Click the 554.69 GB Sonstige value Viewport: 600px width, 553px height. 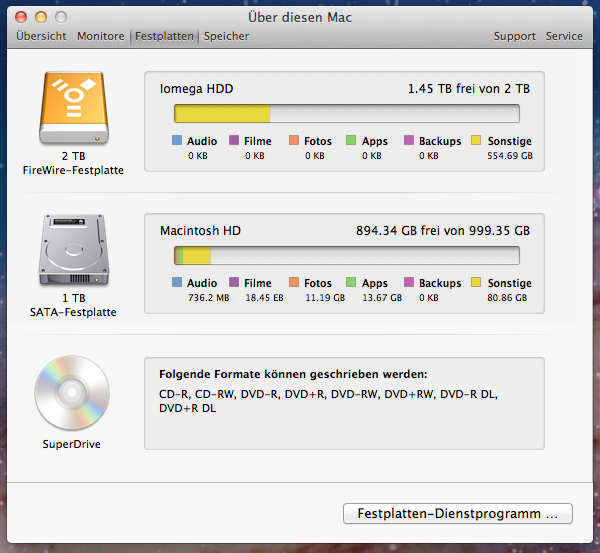pyautogui.click(x=510, y=156)
